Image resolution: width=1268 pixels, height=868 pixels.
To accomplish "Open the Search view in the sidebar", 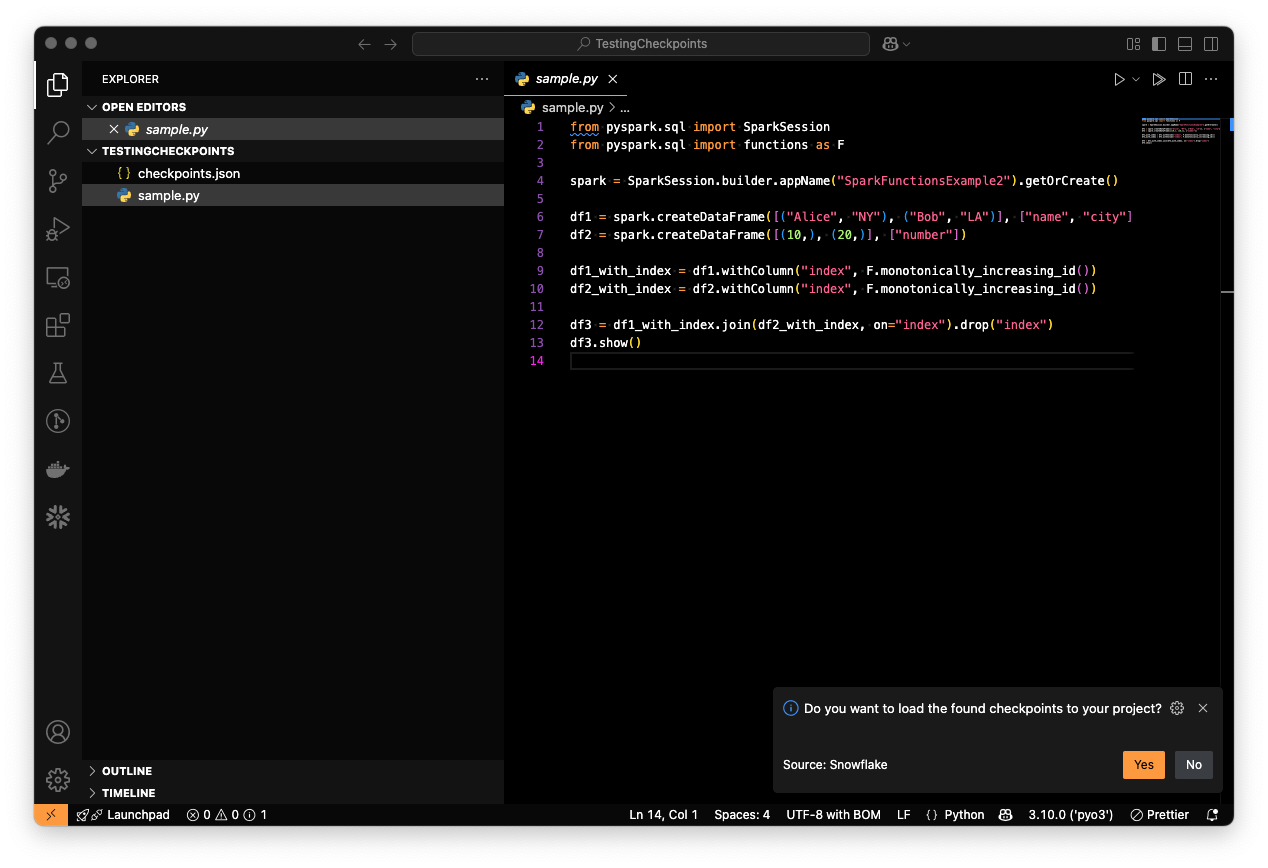I will pyautogui.click(x=57, y=132).
